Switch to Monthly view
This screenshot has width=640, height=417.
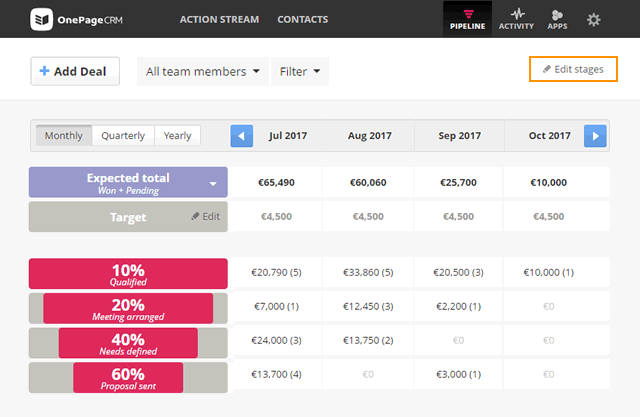pyautogui.click(x=64, y=135)
